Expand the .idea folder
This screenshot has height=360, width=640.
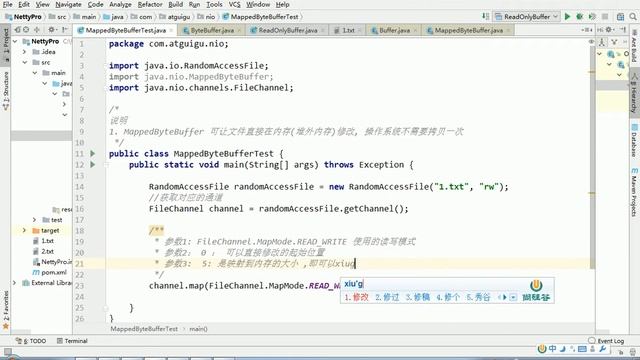[x=24, y=52]
